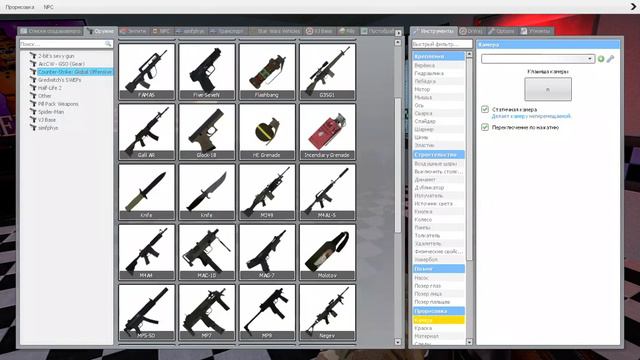Select the 2-bit's sexy-gun category
Viewport: 640px width, 360px height.
(56, 56)
